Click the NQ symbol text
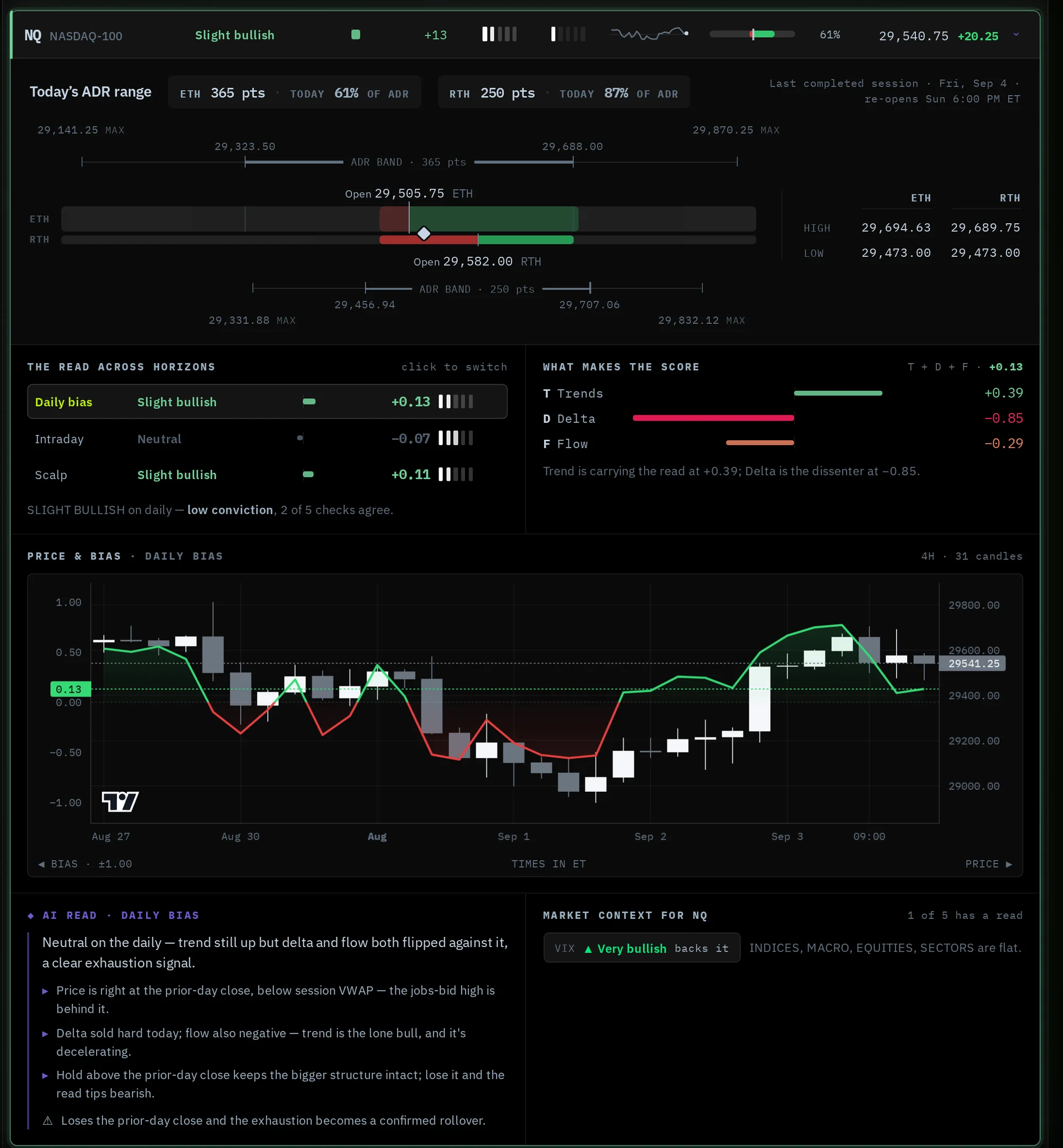Viewport: 1063px width, 1148px height. point(33,35)
